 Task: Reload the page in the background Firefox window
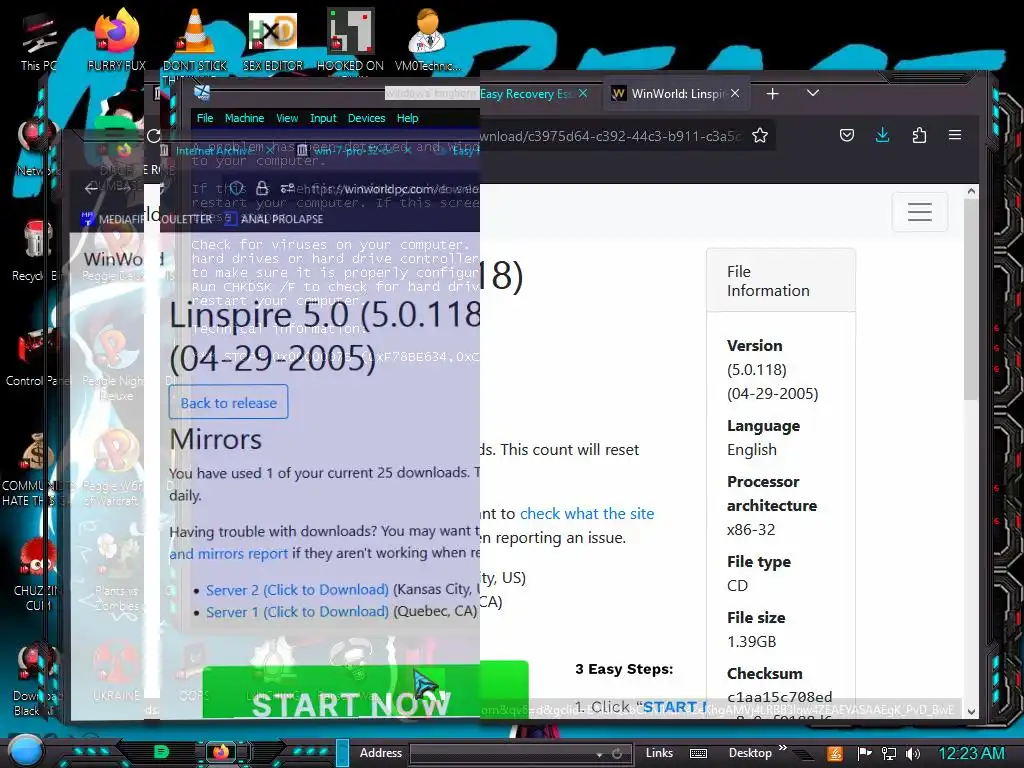[x=154, y=136]
